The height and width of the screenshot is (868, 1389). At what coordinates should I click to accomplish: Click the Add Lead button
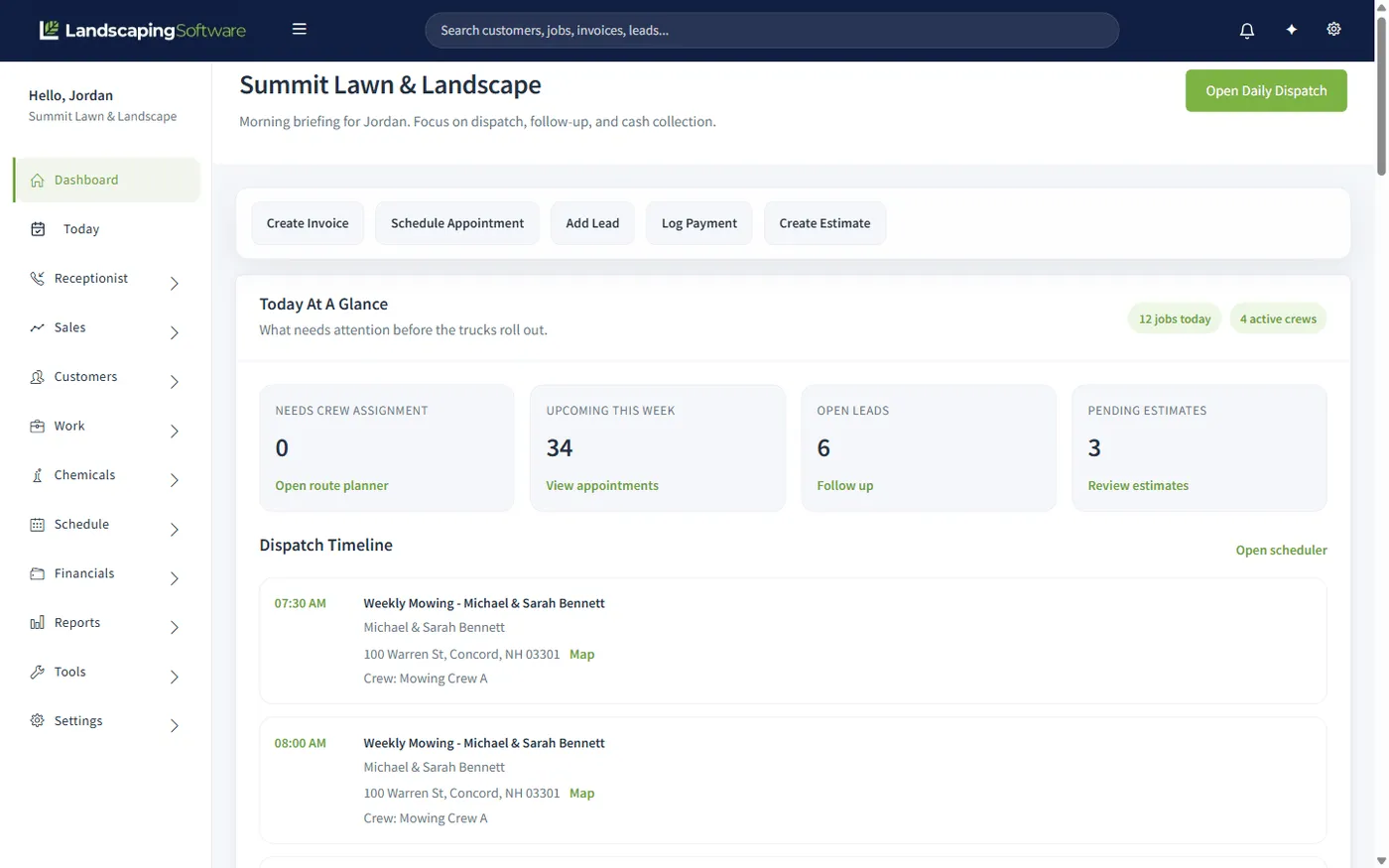point(592,223)
